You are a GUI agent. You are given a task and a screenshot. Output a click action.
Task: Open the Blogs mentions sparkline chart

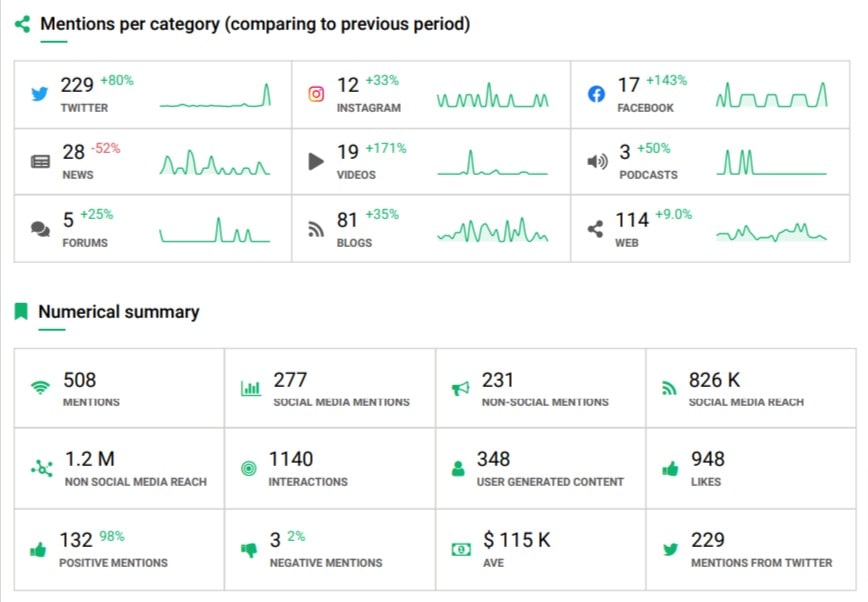pos(493,231)
